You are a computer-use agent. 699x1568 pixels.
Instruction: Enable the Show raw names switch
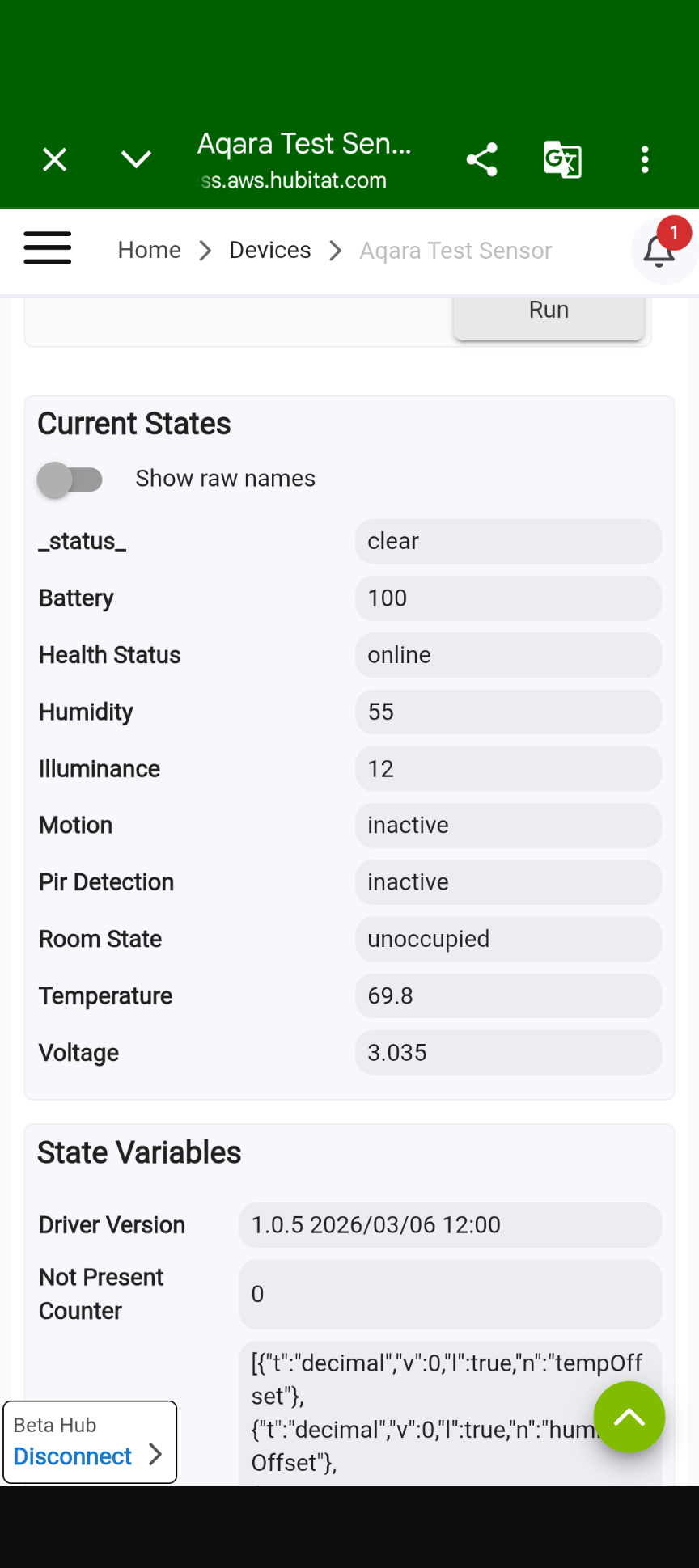[x=70, y=480]
